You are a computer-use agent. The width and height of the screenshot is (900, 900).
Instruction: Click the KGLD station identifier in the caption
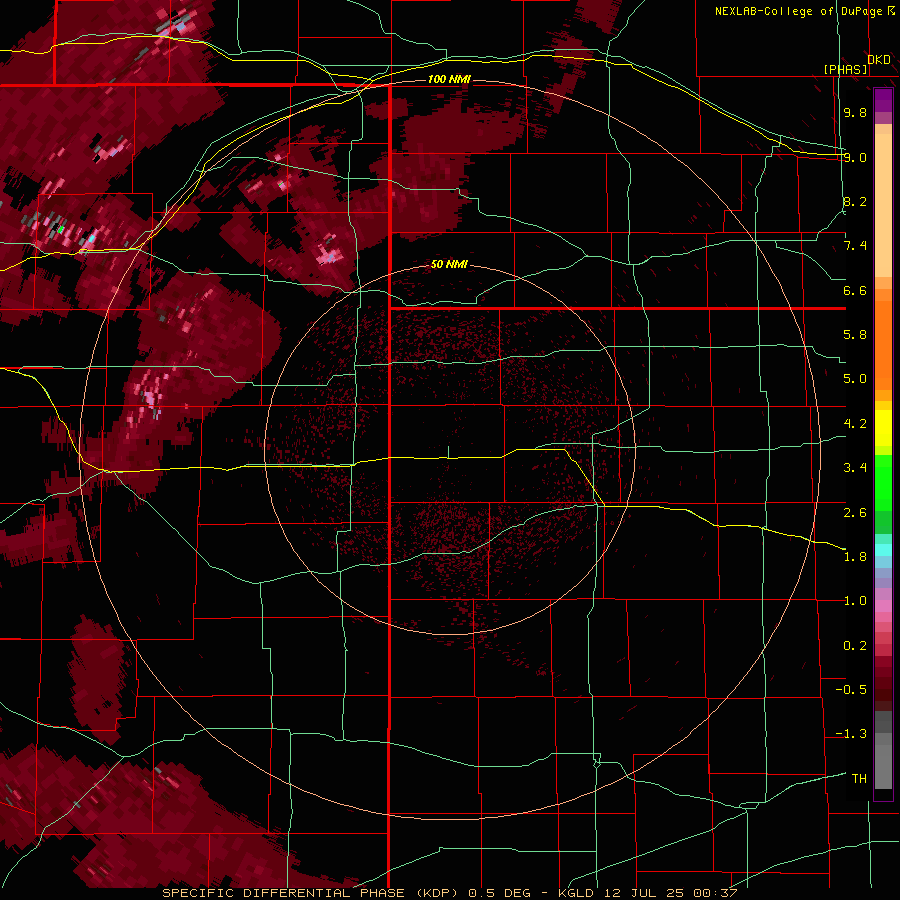(577, 893)
